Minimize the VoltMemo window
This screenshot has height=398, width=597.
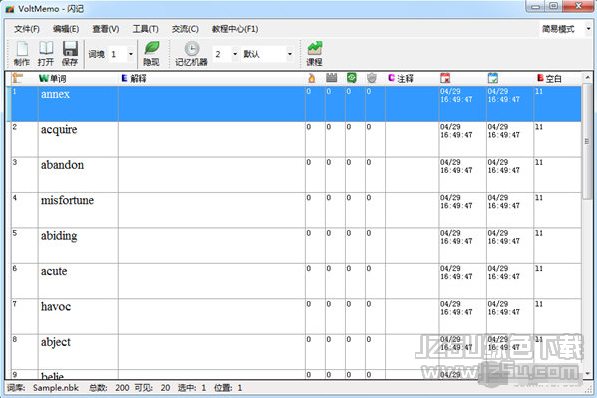click(x=535, y=6)
